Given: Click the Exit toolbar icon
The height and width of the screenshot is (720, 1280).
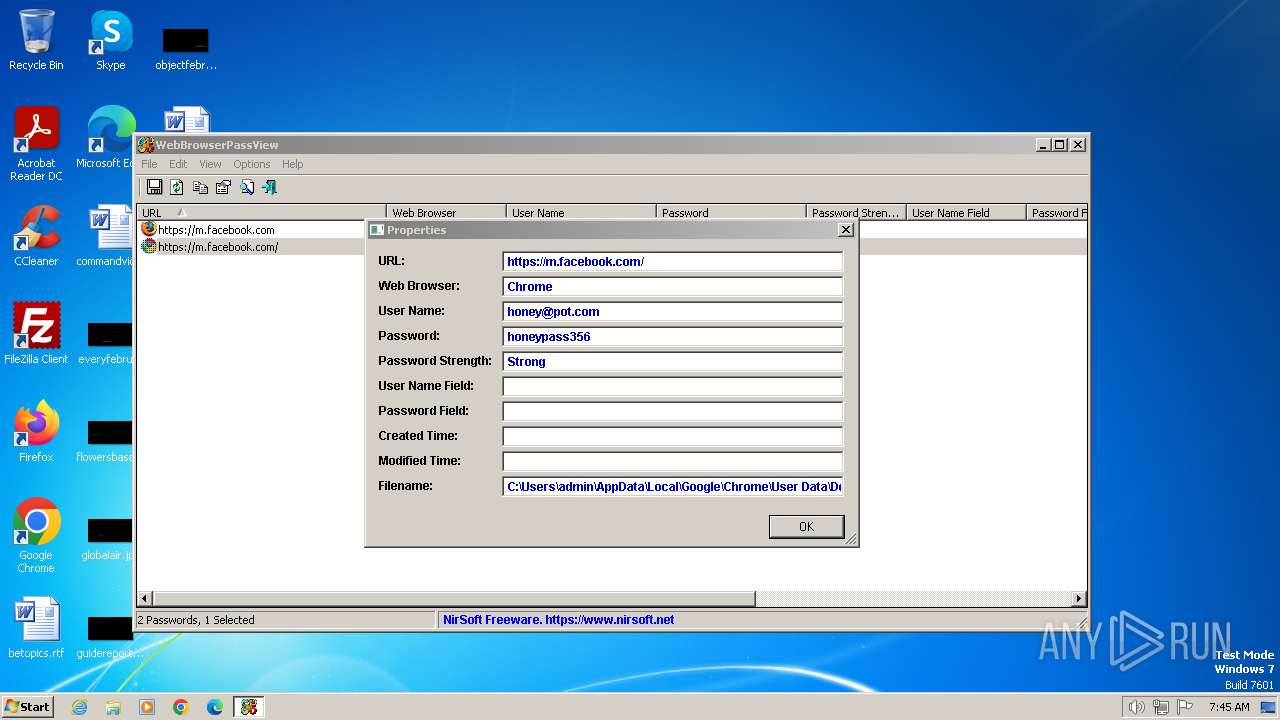Looking at the screenshot, I should 269,187.
